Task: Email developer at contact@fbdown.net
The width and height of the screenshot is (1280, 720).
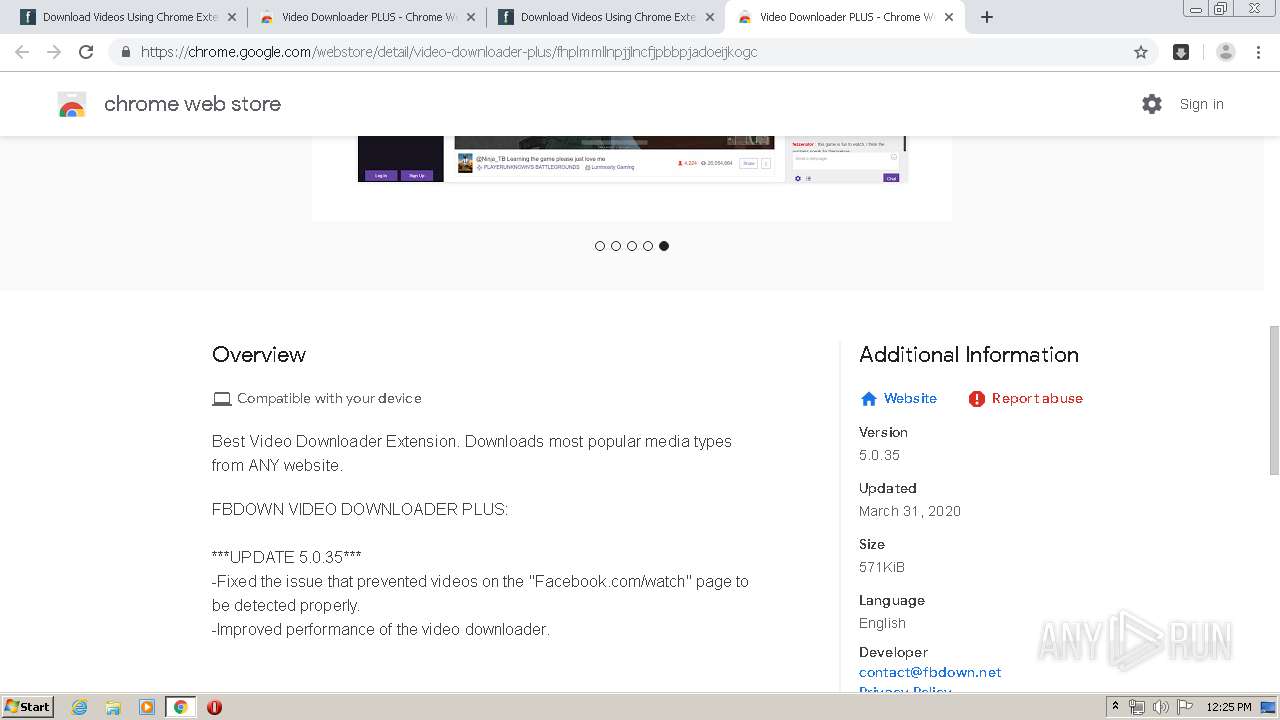Action: tap(930, 672)
